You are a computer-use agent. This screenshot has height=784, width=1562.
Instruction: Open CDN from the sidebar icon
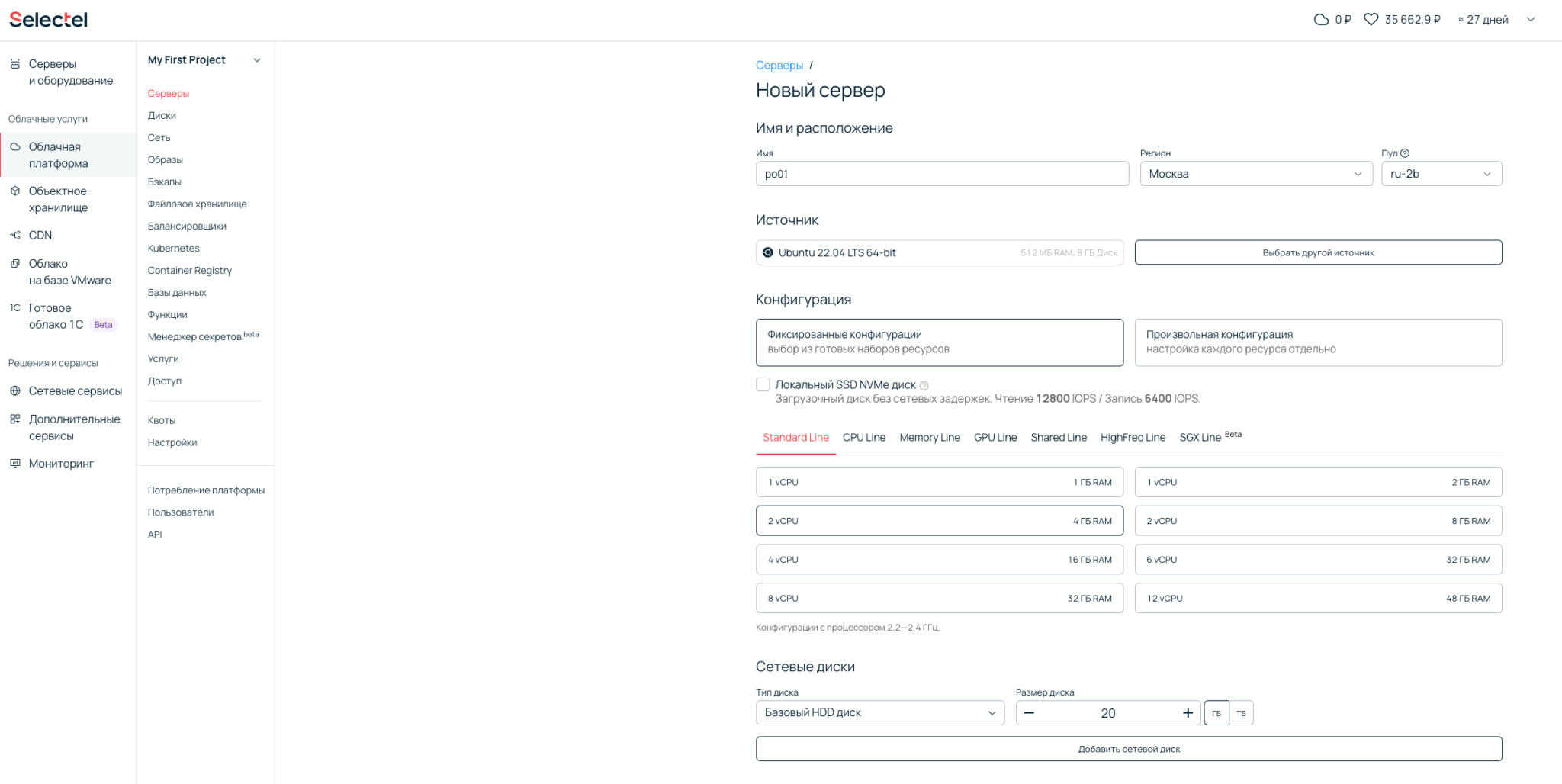coord(15,235)
